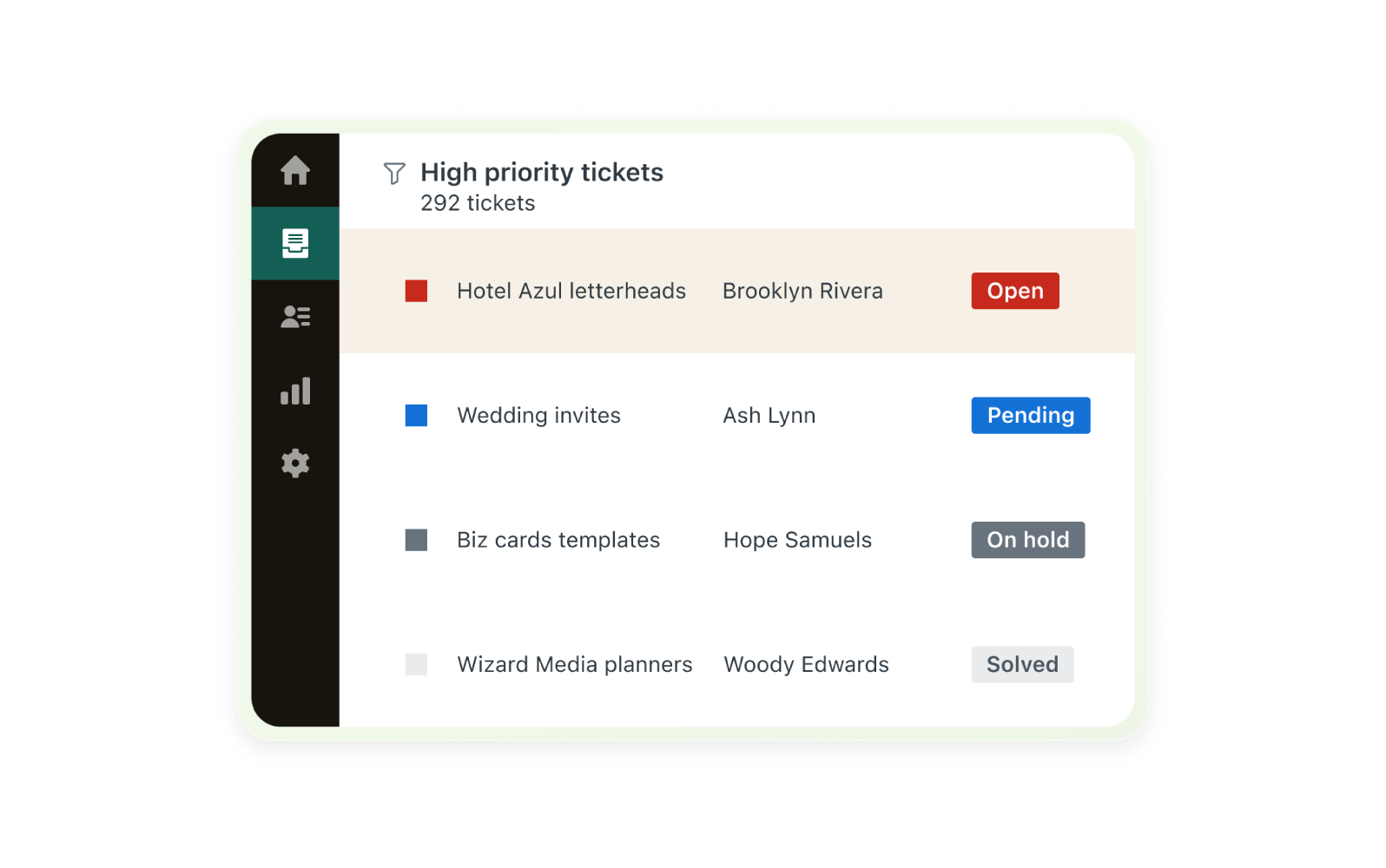Screen dimensions: 1386x868
Task: Select blue square beside Wedding invites
Action: click(x=416, y=416)
